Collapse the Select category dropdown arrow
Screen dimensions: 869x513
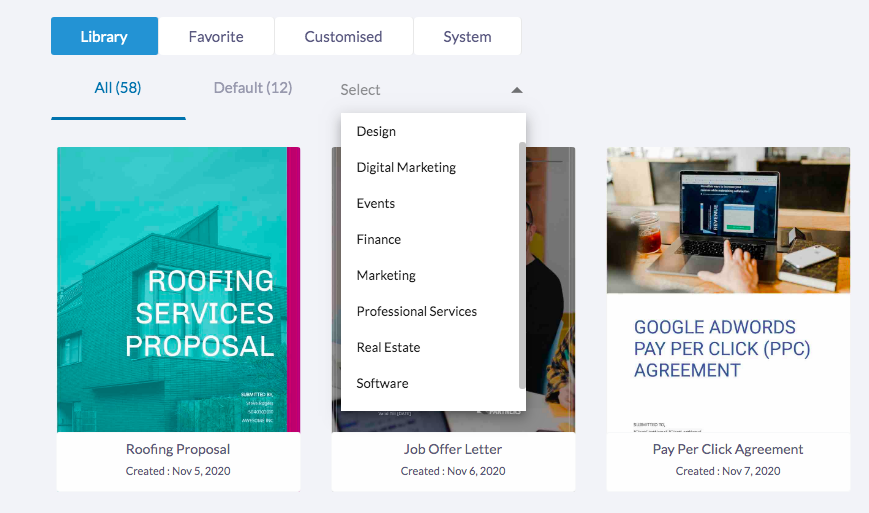coord(517,90)
